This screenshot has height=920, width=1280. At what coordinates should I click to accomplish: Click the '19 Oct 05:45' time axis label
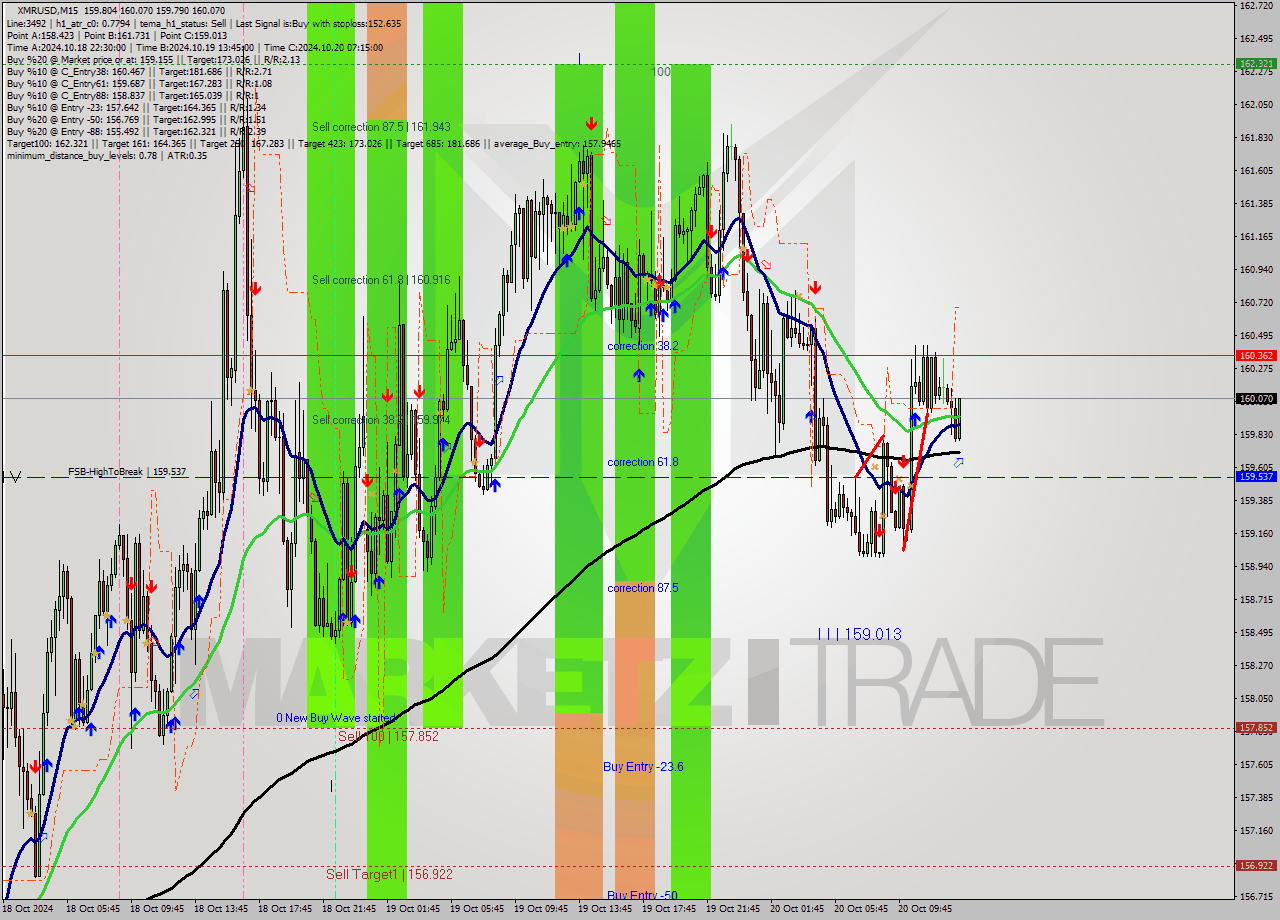tap(477, 909)
